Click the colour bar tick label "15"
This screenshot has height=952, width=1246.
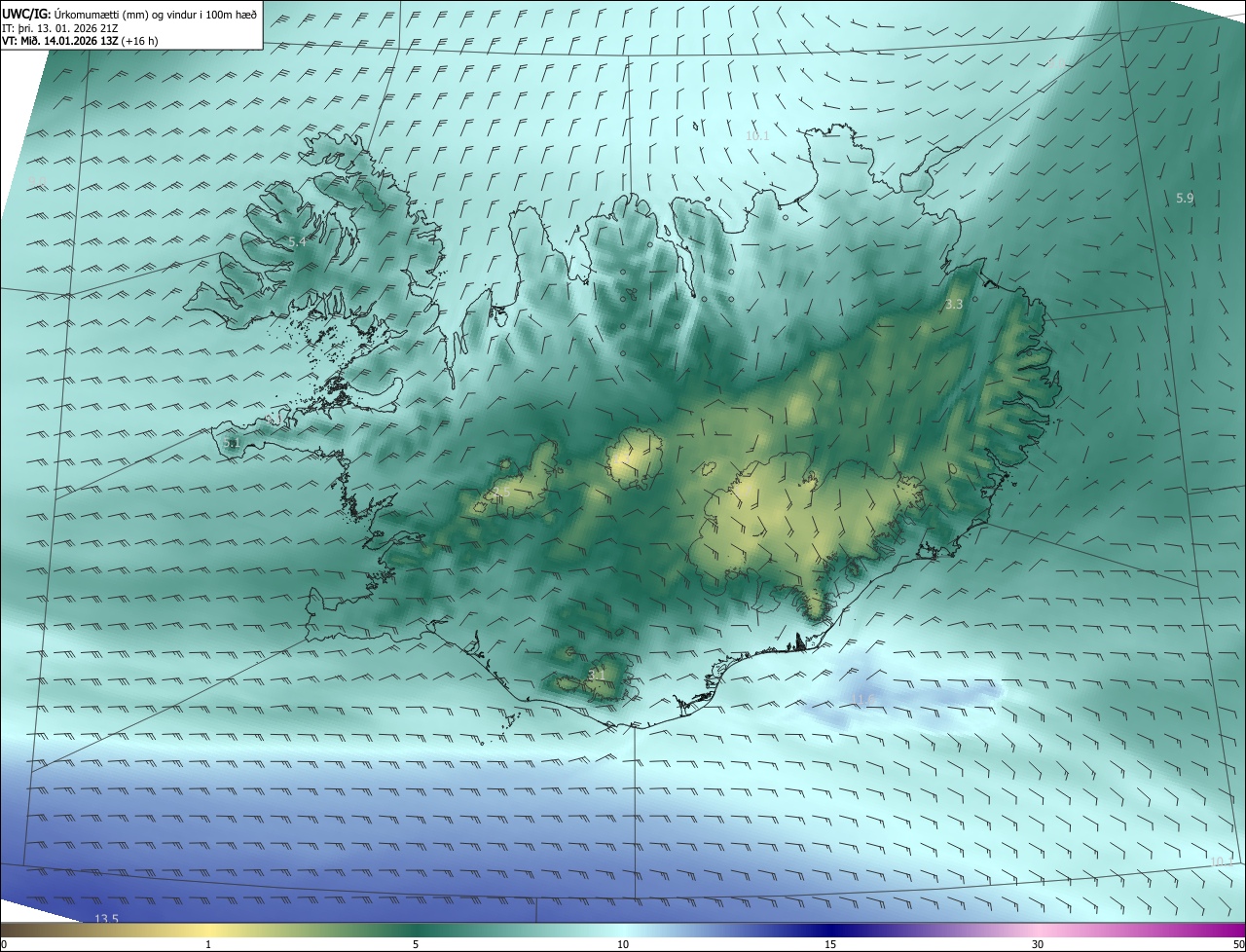[830, 944]
